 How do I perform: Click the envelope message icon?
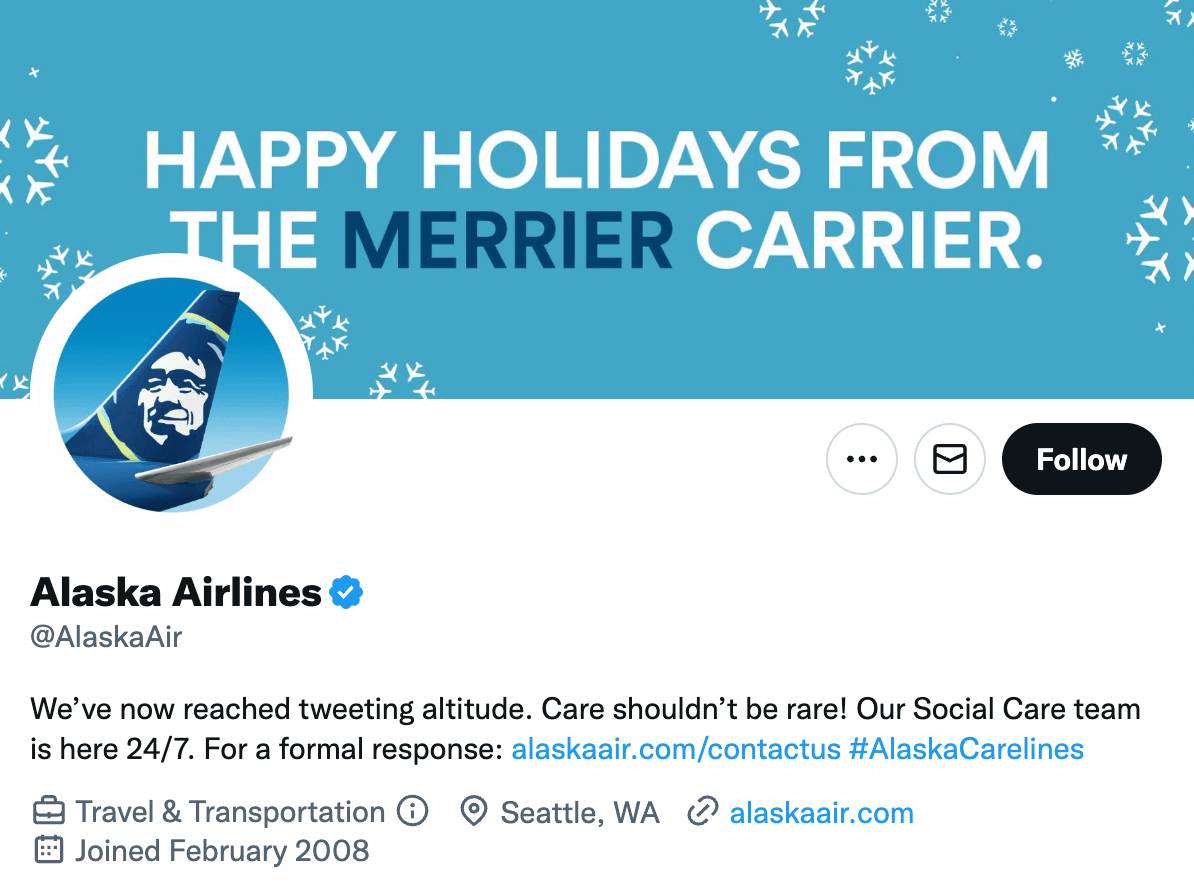pyautogui.click(x=950, y=459)
